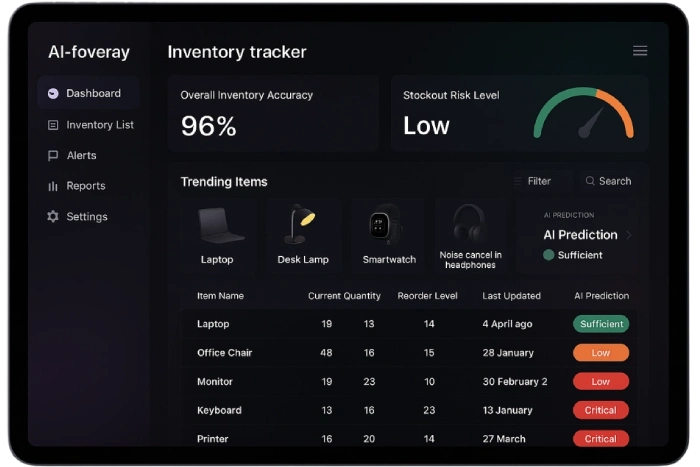Image resolution: width=700 pixels, height=467 pixels.
Task: Open the Reports menu item
Action: coord(76,186)
